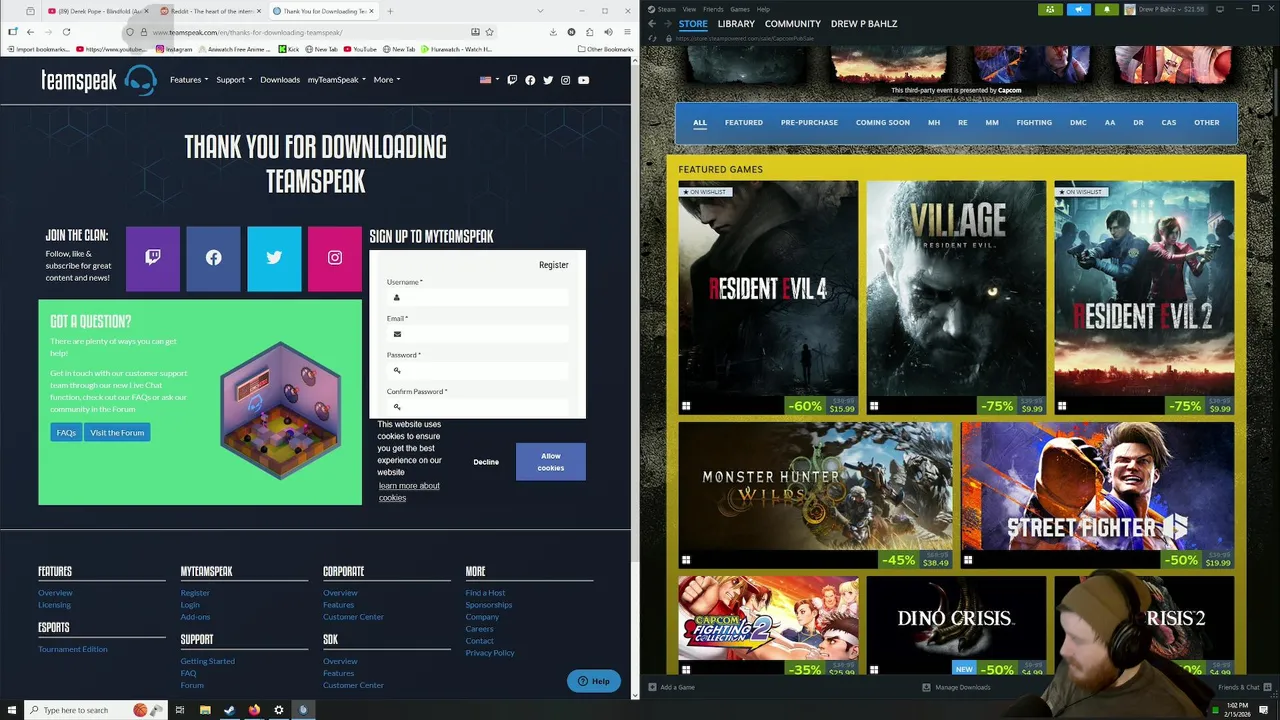Select the FIGHTING sale category tab

click(x=1034, y=123)
